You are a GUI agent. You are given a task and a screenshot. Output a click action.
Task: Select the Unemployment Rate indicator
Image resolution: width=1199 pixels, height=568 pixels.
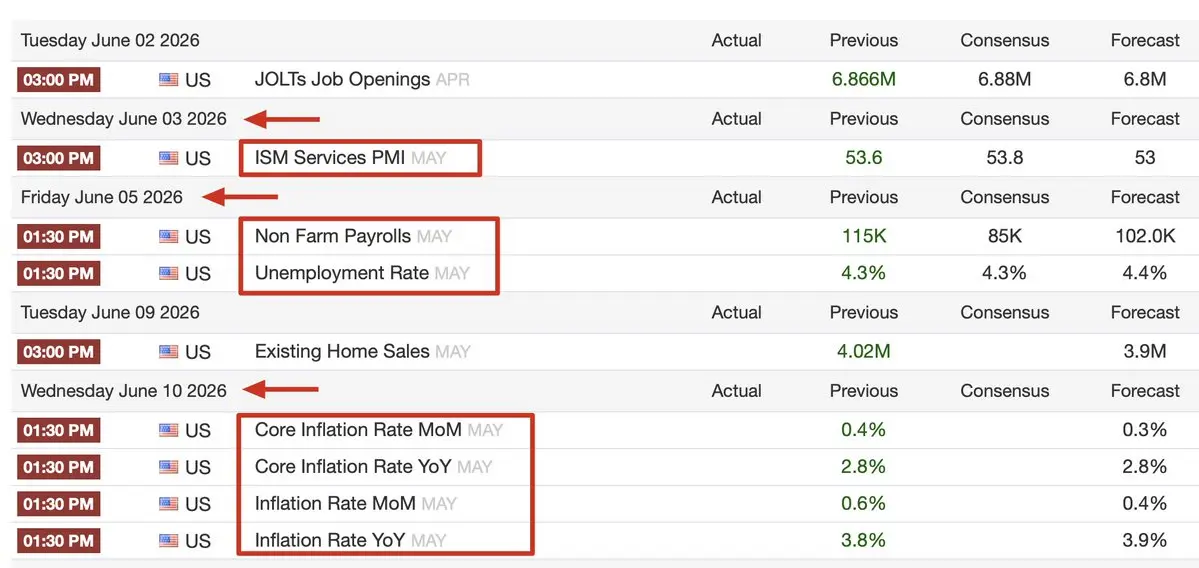[342, 273]
